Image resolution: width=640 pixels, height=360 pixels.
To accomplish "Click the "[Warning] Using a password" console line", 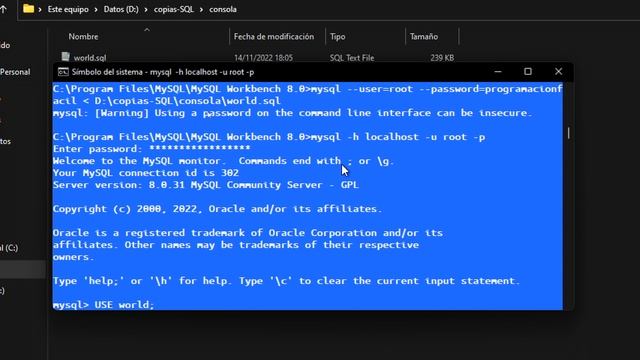I will pos(292,113).
